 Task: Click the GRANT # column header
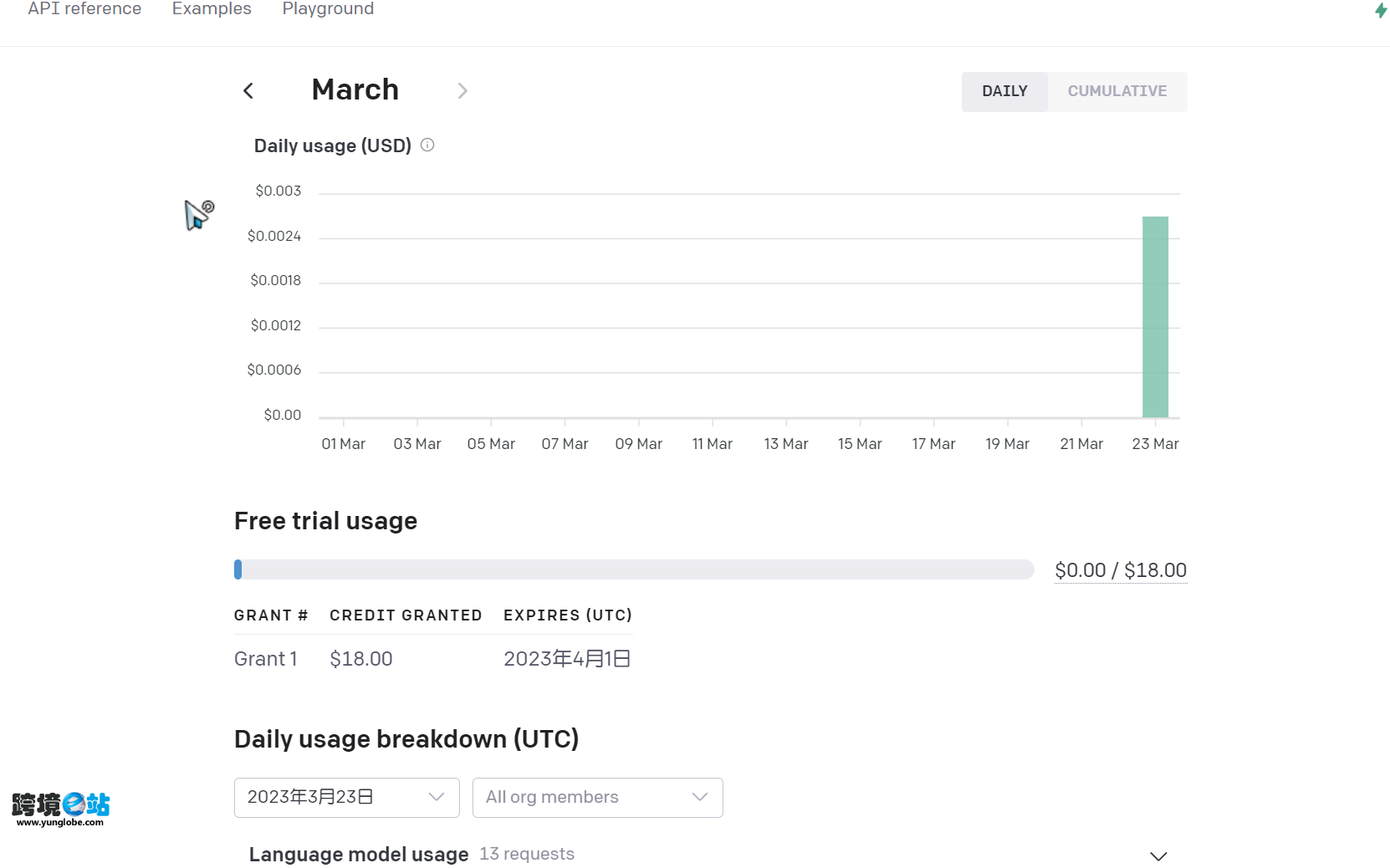tap(271, 615)
